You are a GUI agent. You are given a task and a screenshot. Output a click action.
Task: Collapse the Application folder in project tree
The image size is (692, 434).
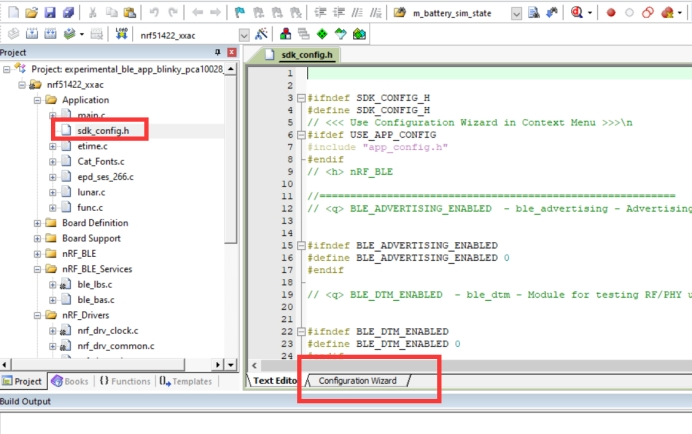[37, 100]
